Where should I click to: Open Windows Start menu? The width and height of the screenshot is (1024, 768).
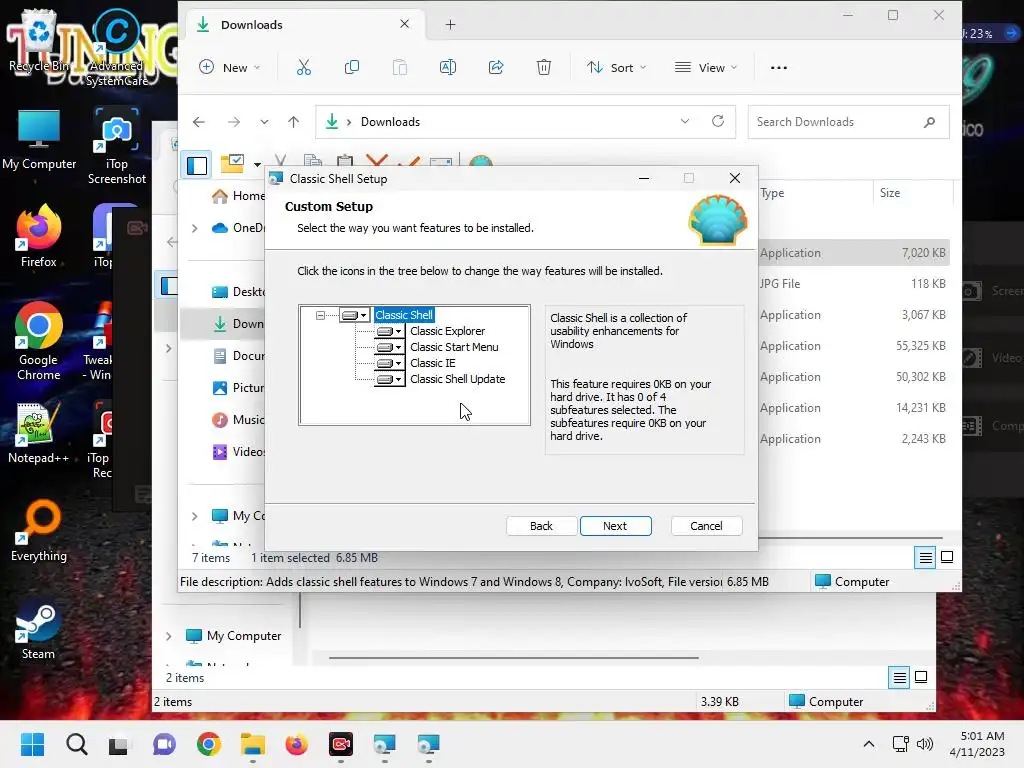32,744
